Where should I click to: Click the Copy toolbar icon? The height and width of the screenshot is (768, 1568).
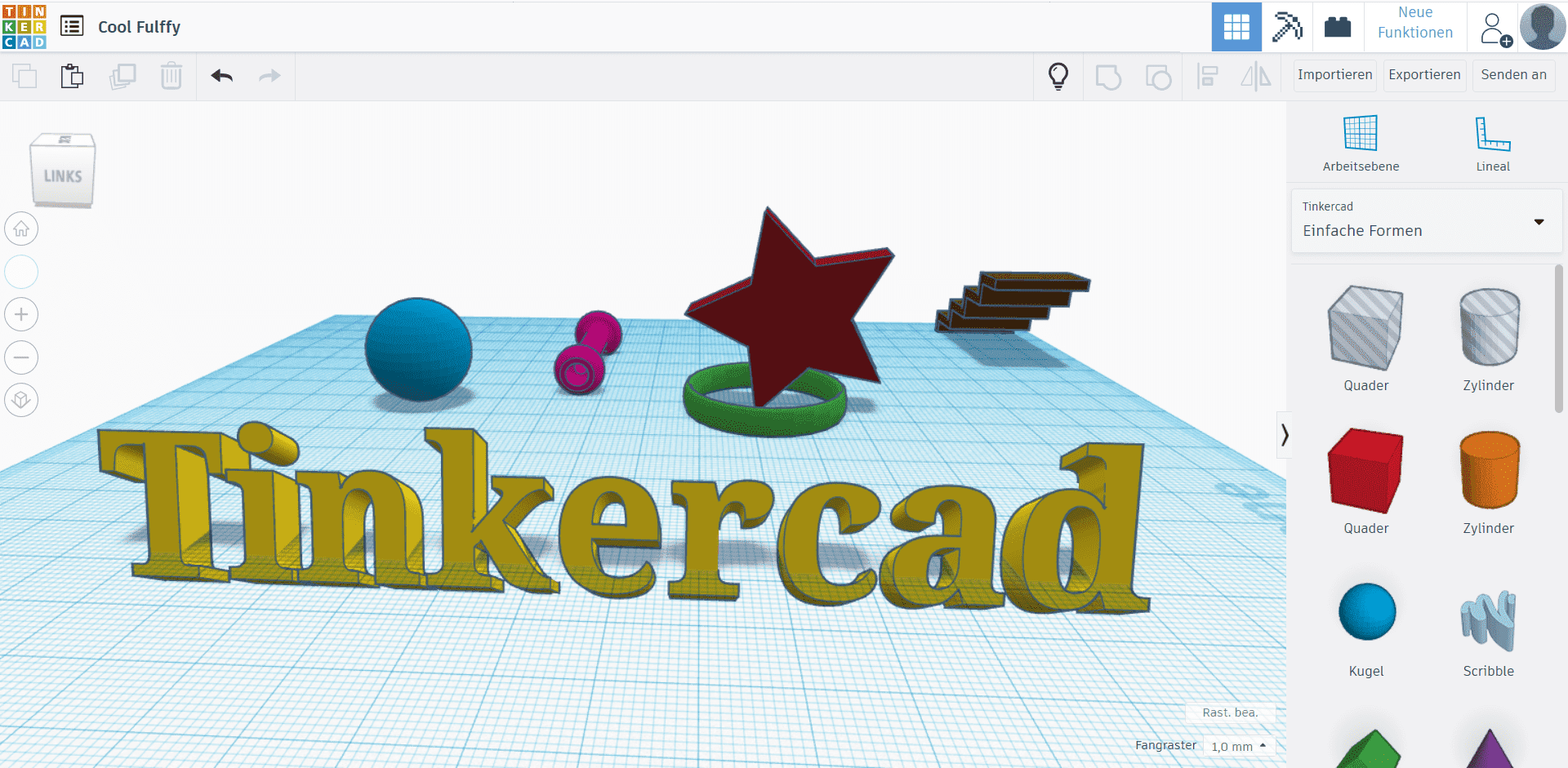24,76
